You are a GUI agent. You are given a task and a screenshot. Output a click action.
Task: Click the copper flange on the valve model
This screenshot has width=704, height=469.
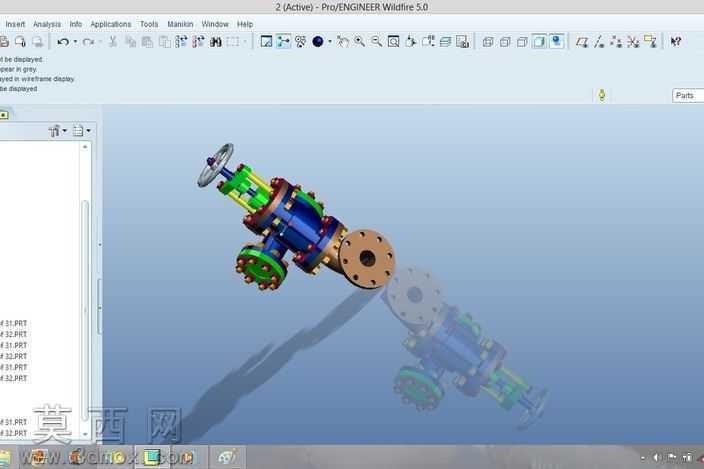tap(367, 259)
